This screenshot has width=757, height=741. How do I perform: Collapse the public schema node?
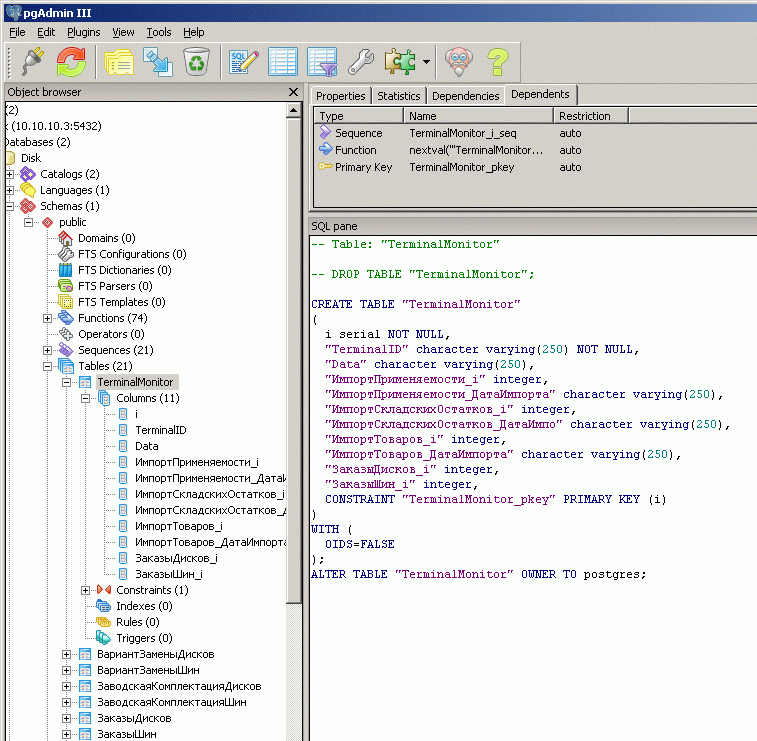click(28, 222)
